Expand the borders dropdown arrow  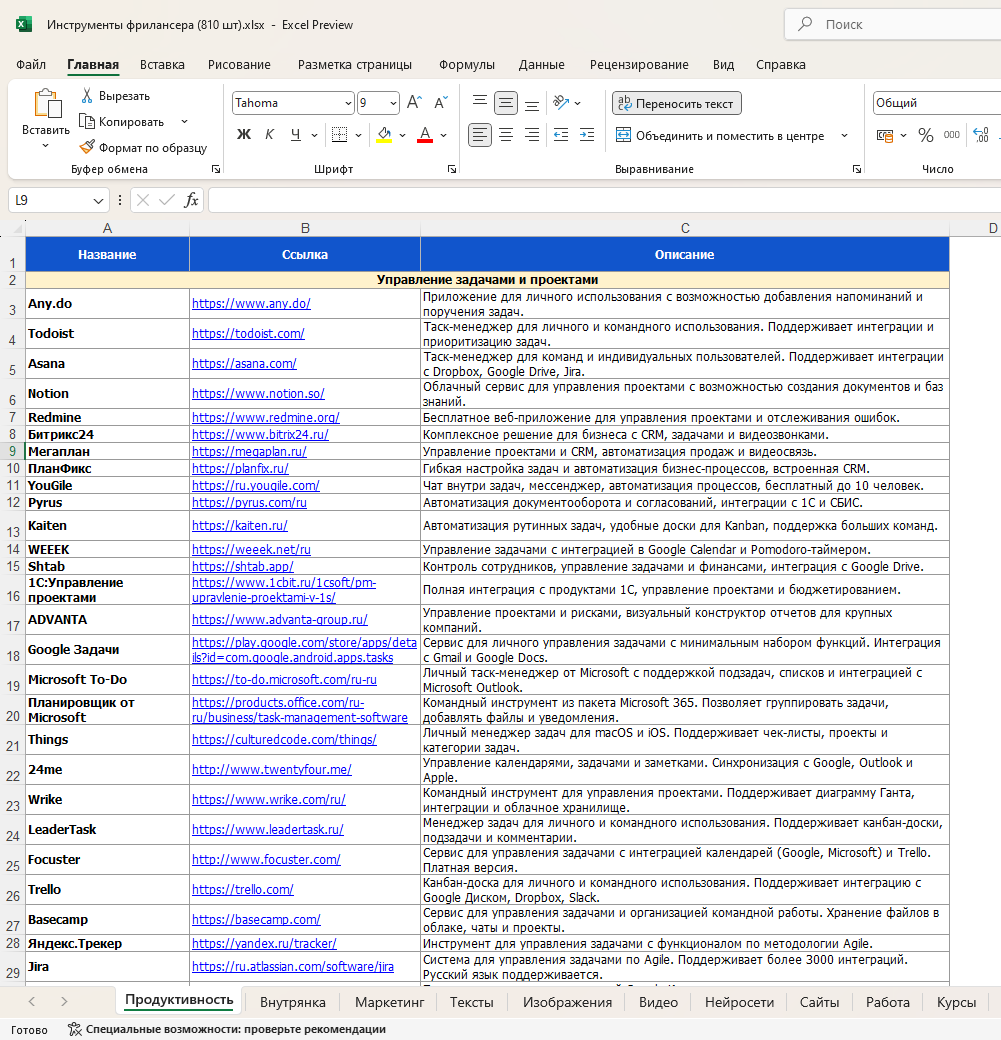click(x=358, y=135)
